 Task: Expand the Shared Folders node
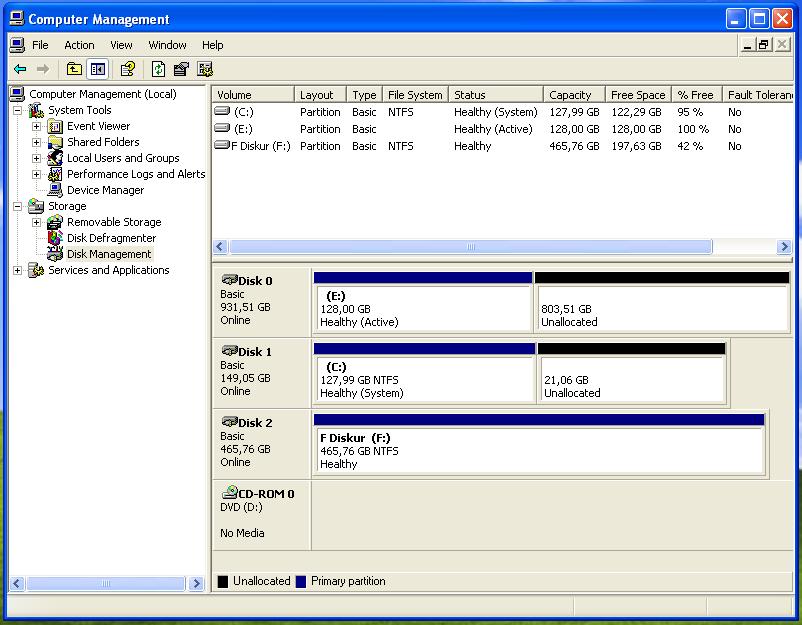pos(37,143)
